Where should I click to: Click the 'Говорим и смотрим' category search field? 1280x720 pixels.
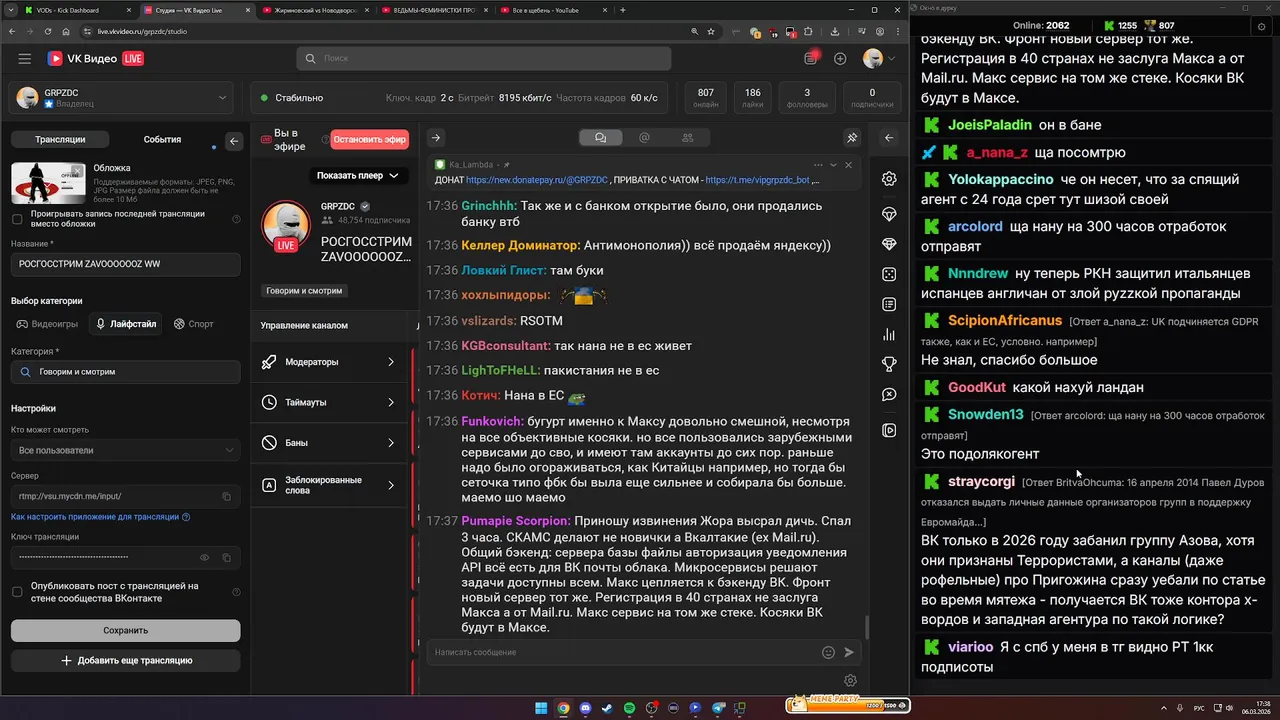125,372
